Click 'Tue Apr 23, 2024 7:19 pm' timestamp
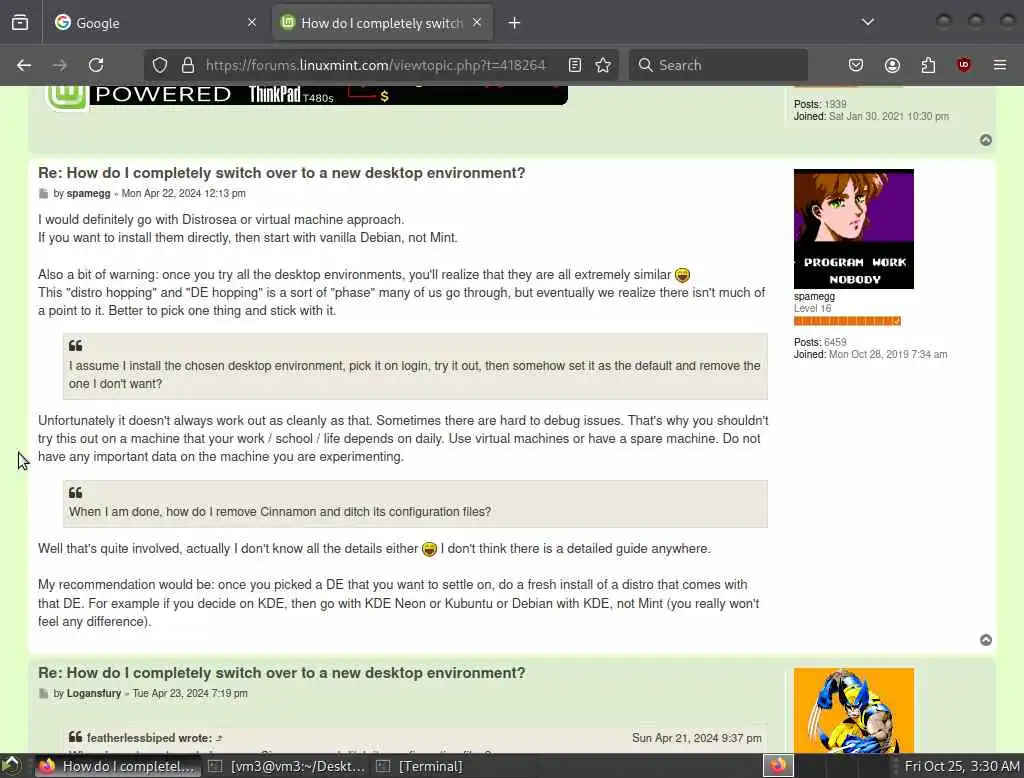 (x=190, y=693)
